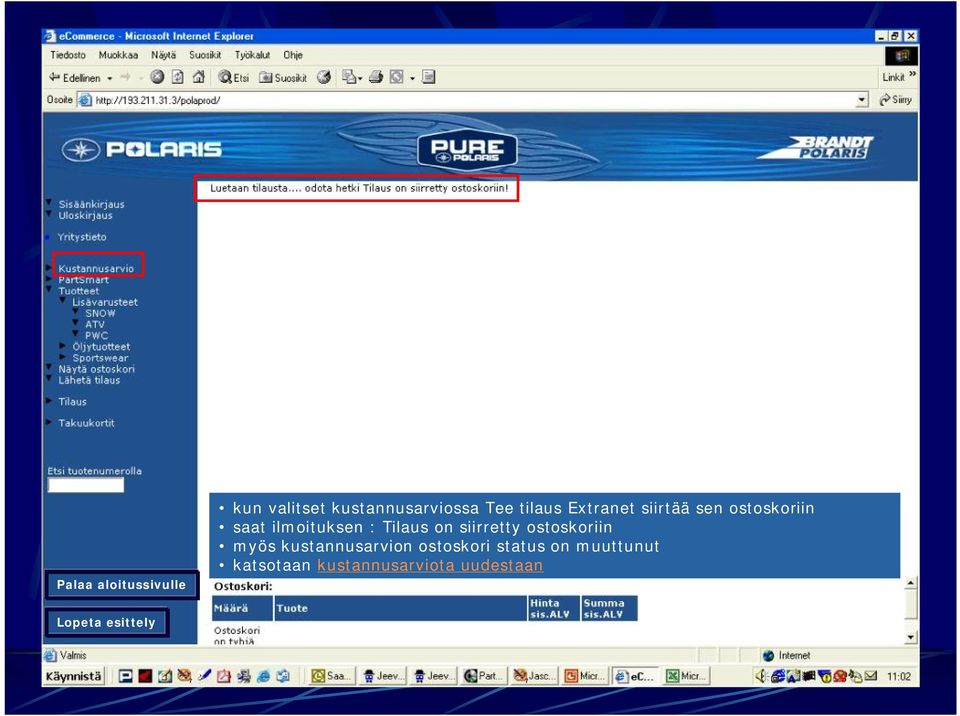Click the Etsi tuotenumerolla search field

pyautogui.click(x=86, y=485)
